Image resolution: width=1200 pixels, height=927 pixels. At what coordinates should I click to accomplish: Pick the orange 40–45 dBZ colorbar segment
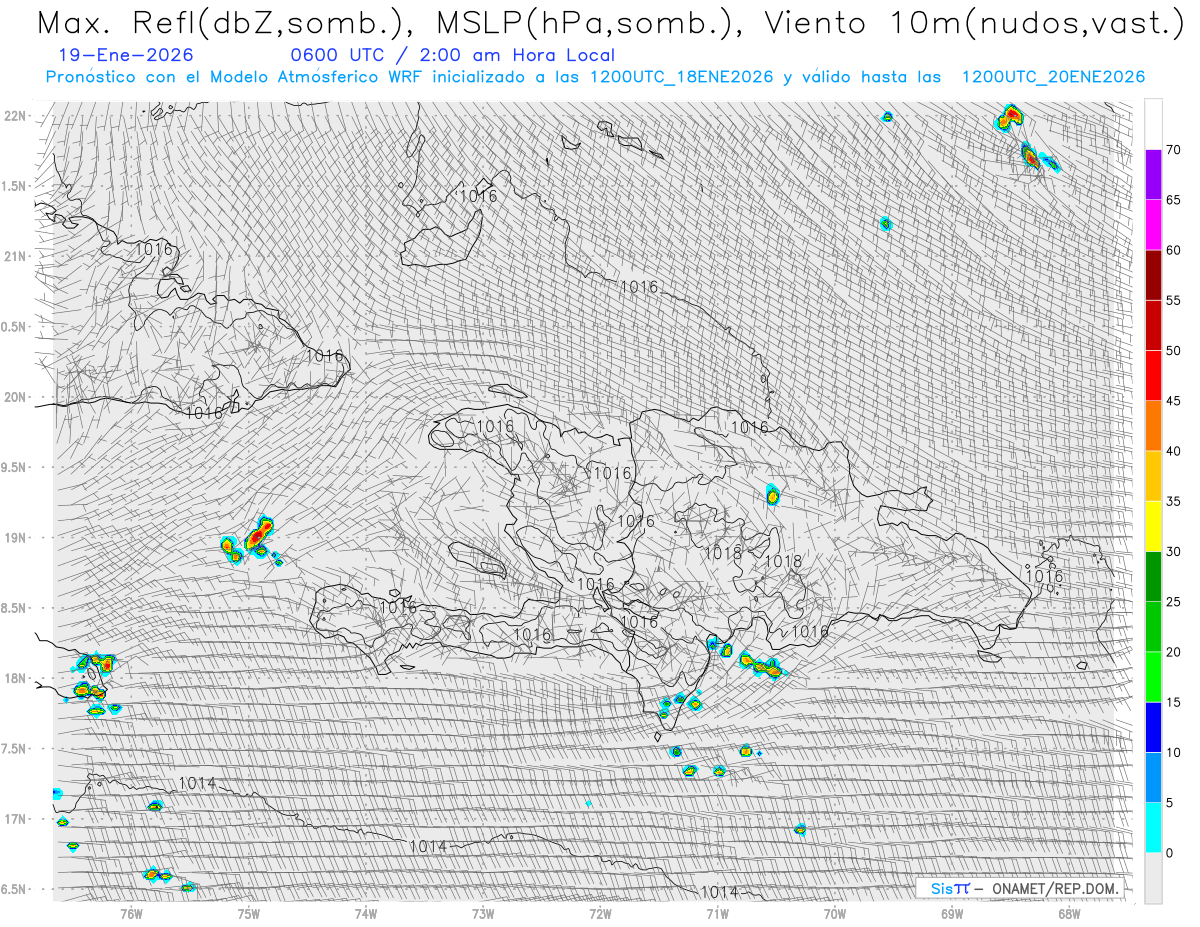1154,426
